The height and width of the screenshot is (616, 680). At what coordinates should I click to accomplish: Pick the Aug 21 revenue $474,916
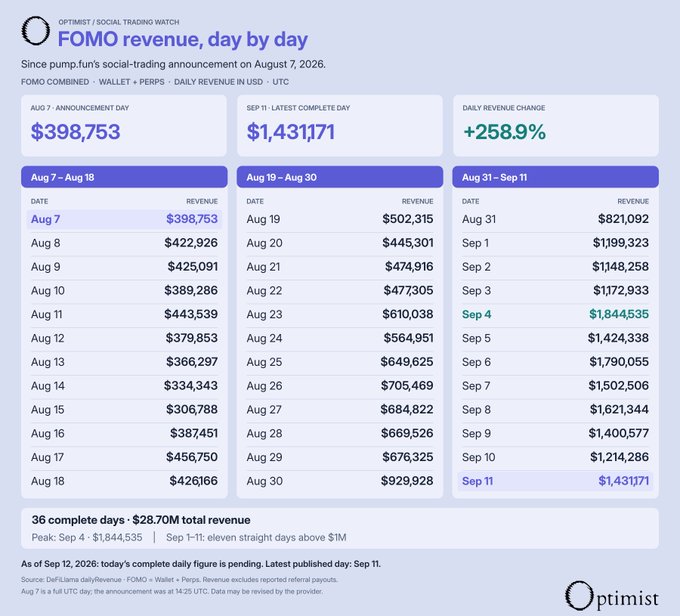coord(409,267)
